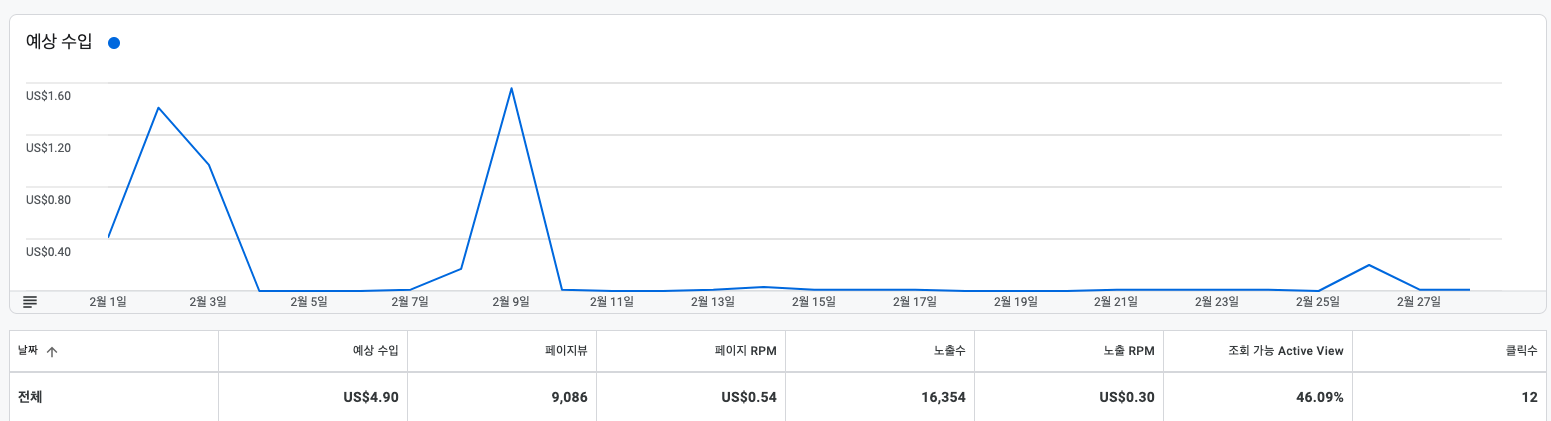This screenshot has width=1551, height=421.
Task: Click the 2월 21일 axis label
Action: [x=1116, y=301]
